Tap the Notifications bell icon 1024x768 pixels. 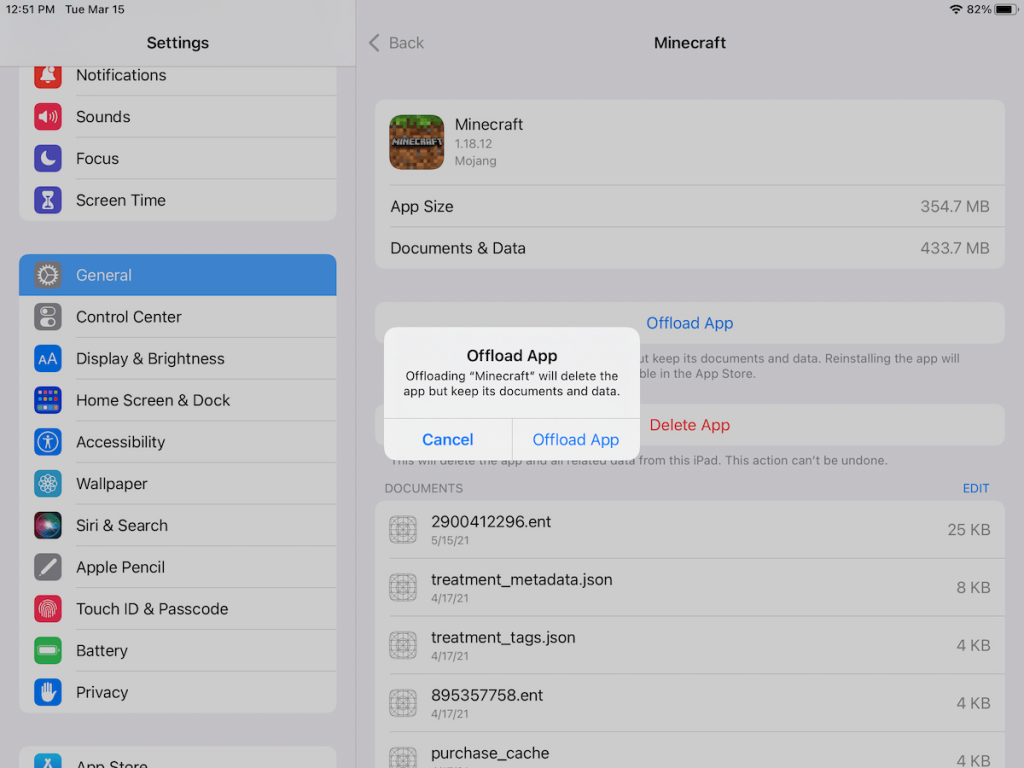tap(48, 76)
